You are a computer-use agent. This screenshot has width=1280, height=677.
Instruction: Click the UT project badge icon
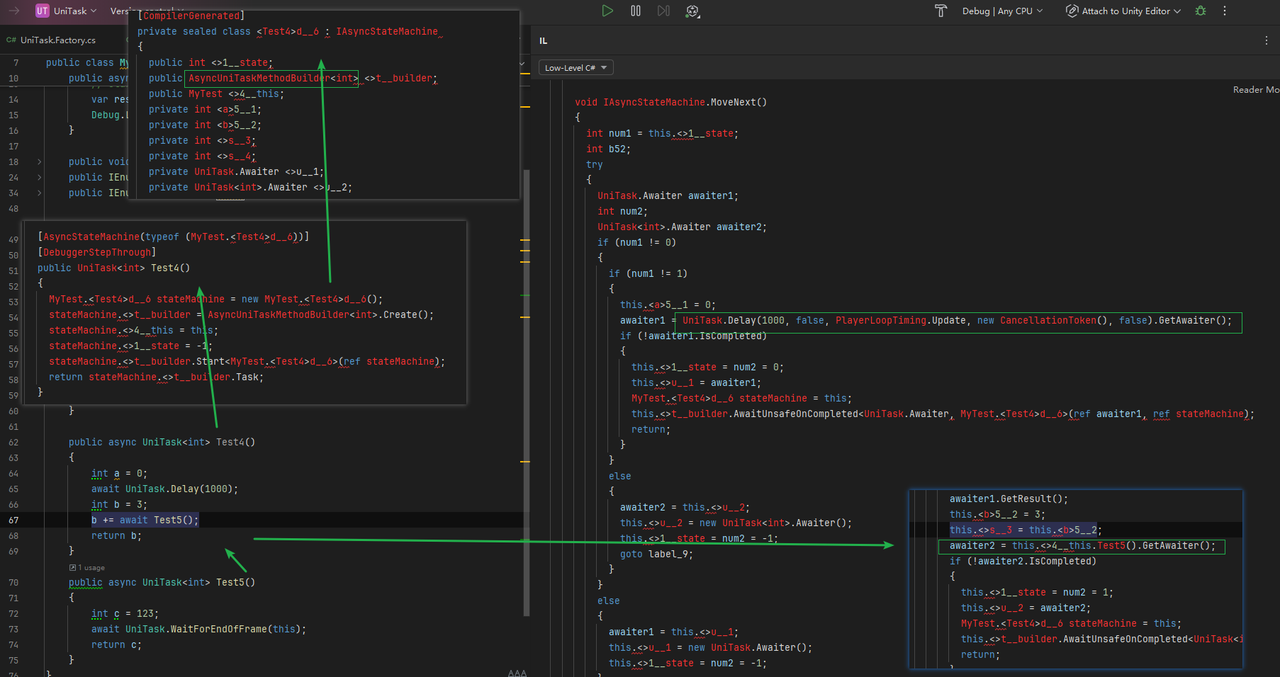tap(42, 11)
